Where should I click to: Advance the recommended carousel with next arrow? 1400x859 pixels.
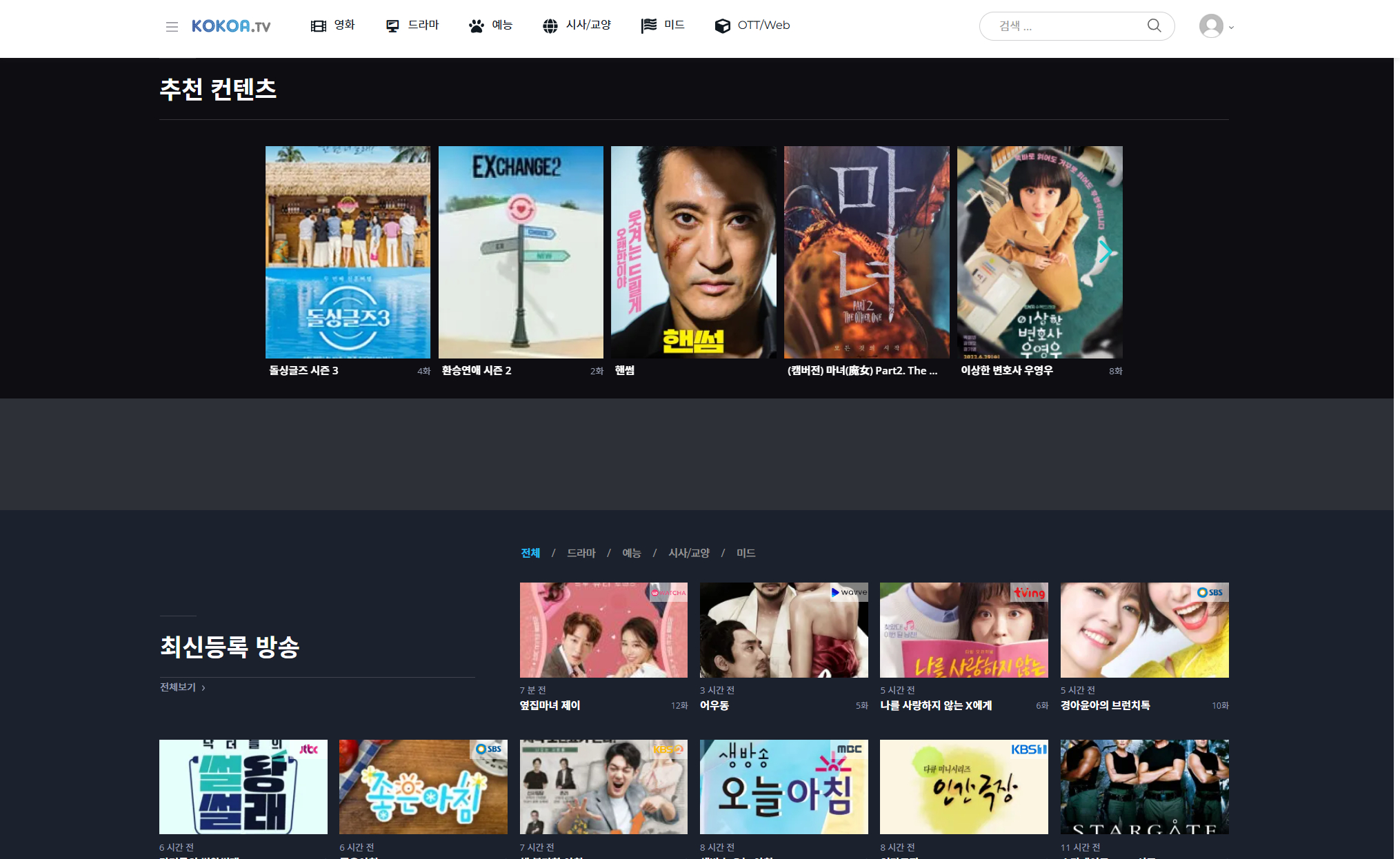point(1105,252)
